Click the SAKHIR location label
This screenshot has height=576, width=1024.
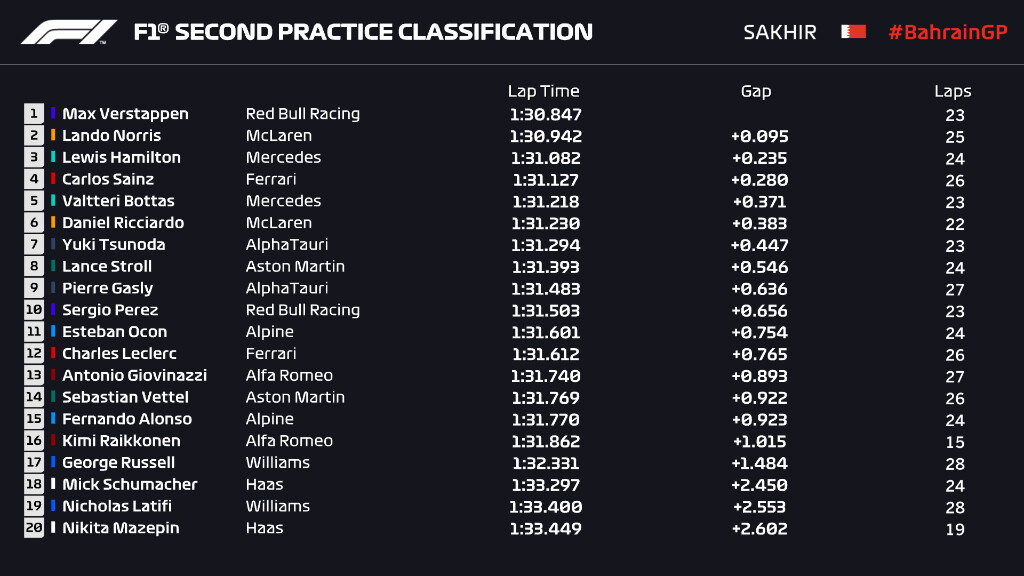780,32
